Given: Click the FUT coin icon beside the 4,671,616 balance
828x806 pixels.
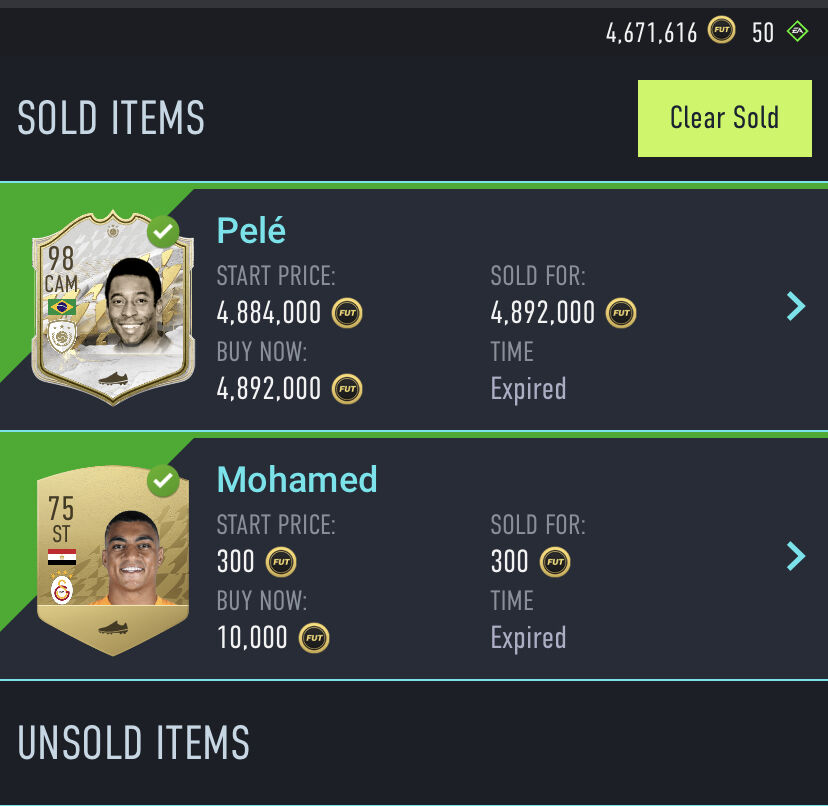Looking at the screenshot, I should (x=721, y=32).
